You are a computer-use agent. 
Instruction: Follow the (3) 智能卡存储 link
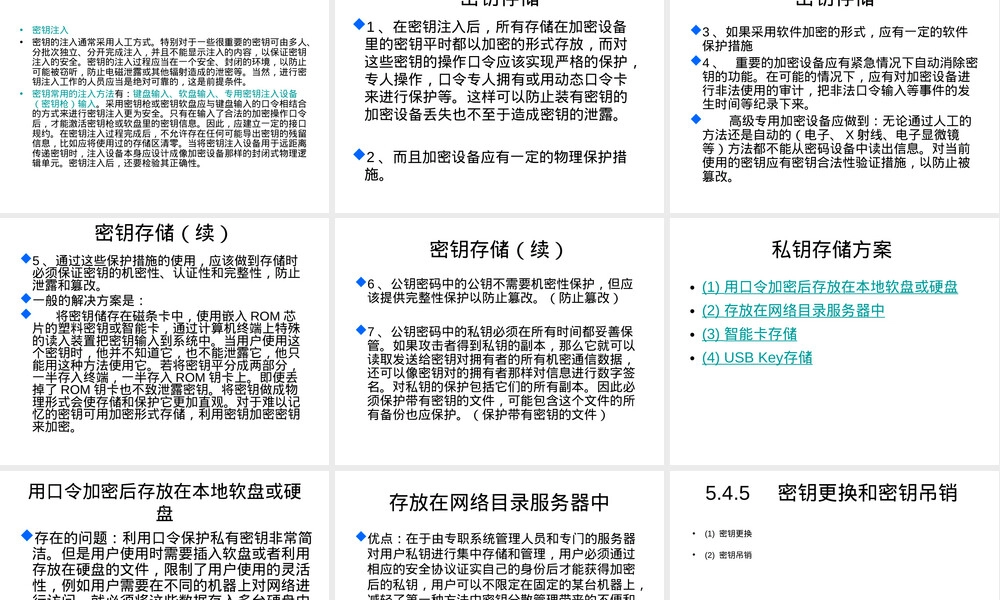[749, 334]
